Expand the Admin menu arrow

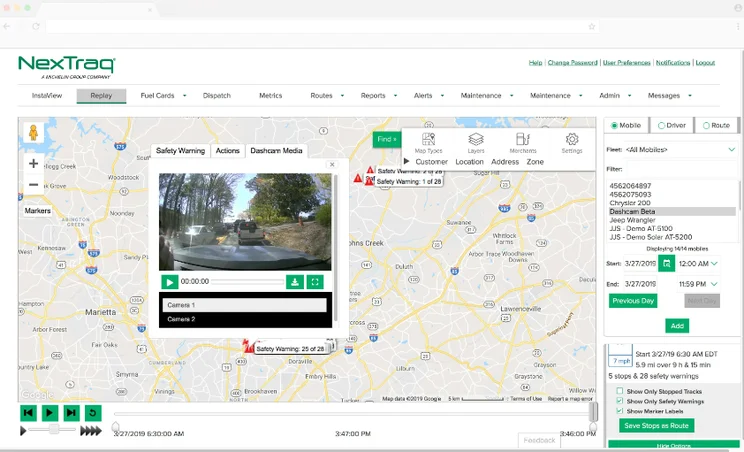click(x=630, y=96)
